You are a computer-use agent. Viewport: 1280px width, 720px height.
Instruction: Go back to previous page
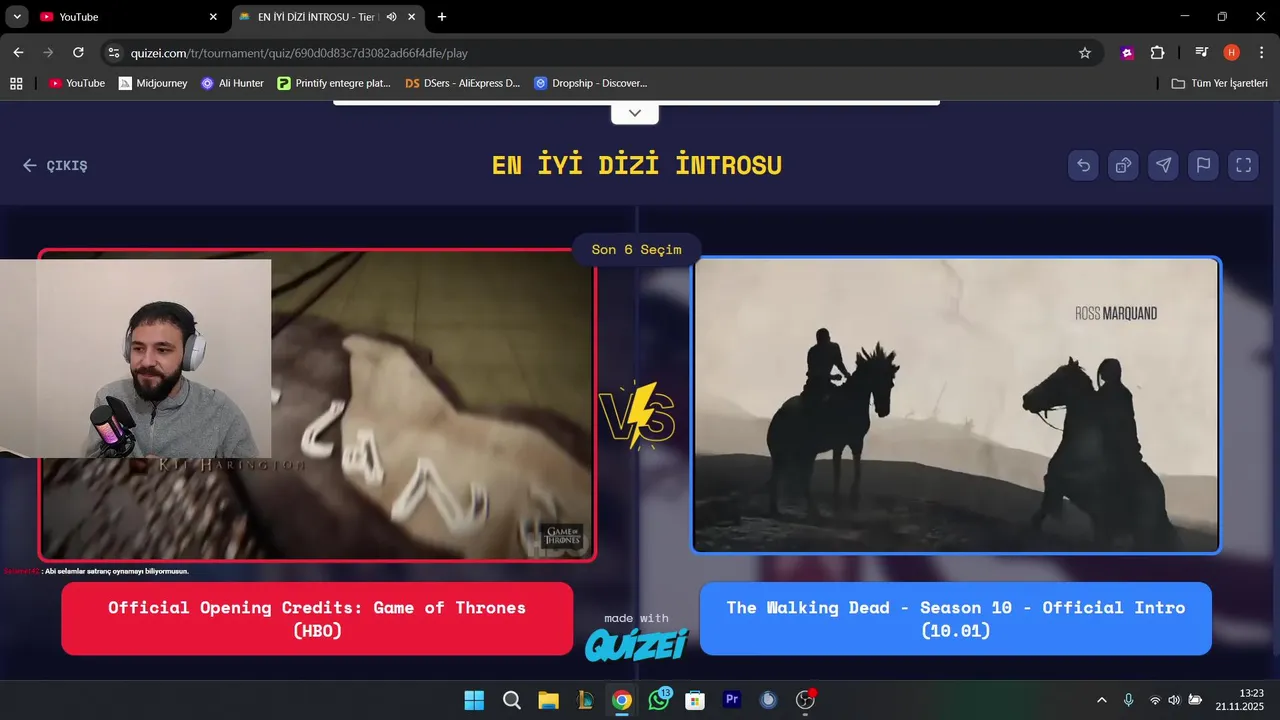click(18, 53)
